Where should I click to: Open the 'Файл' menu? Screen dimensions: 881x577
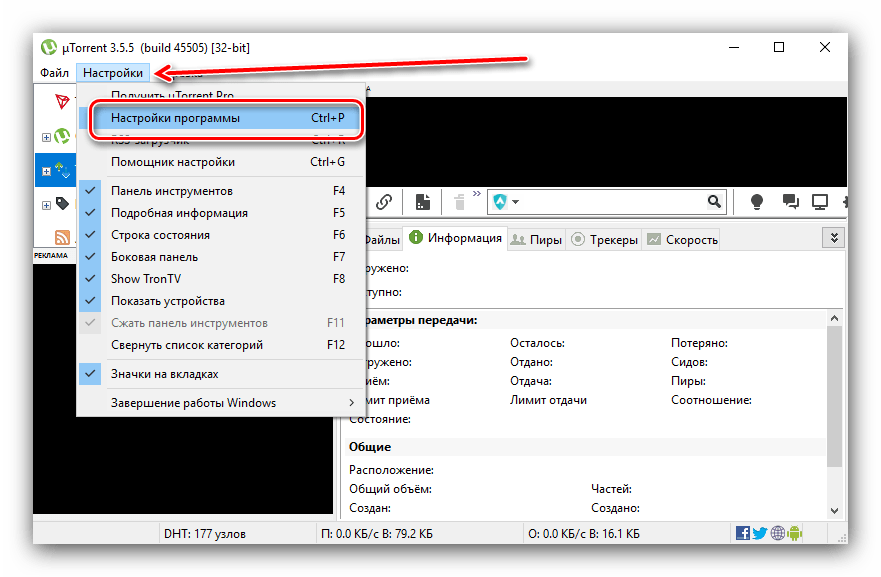tap(55, 73)
